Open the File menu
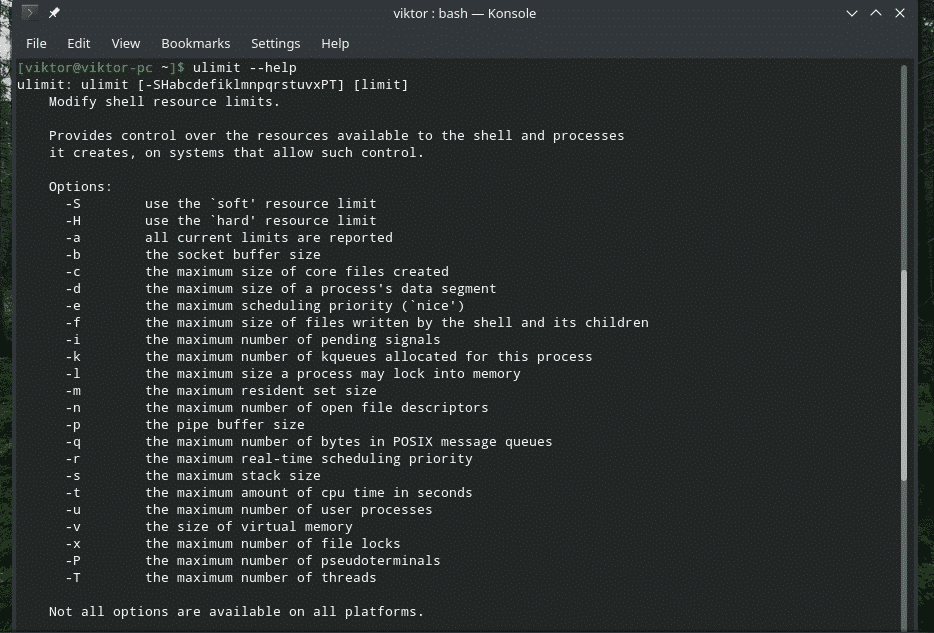The width and height of the screenshot is (934, 633). pos(36,43)
